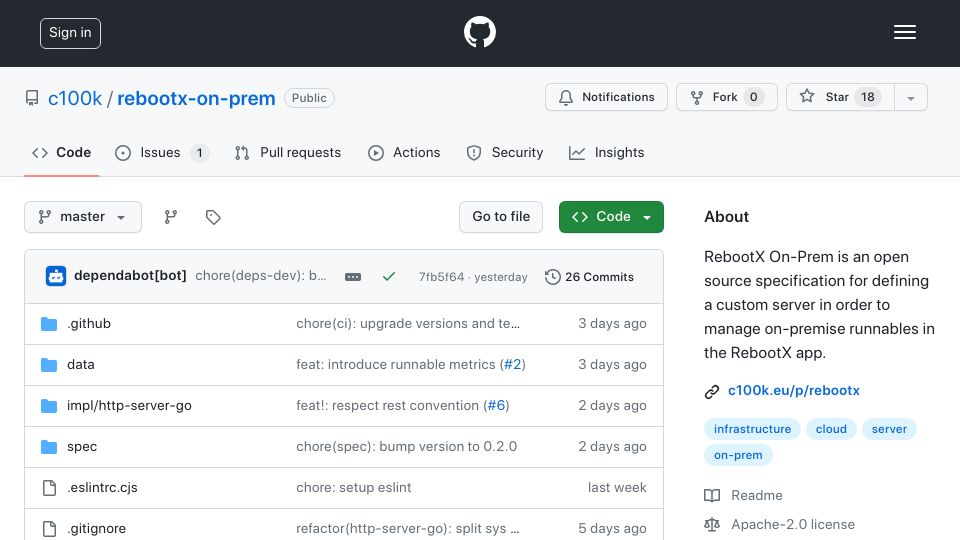Select the cloud topic tag
Viewport: 960px width, 540px height.
pyautogui.click(x=831, y=429)
